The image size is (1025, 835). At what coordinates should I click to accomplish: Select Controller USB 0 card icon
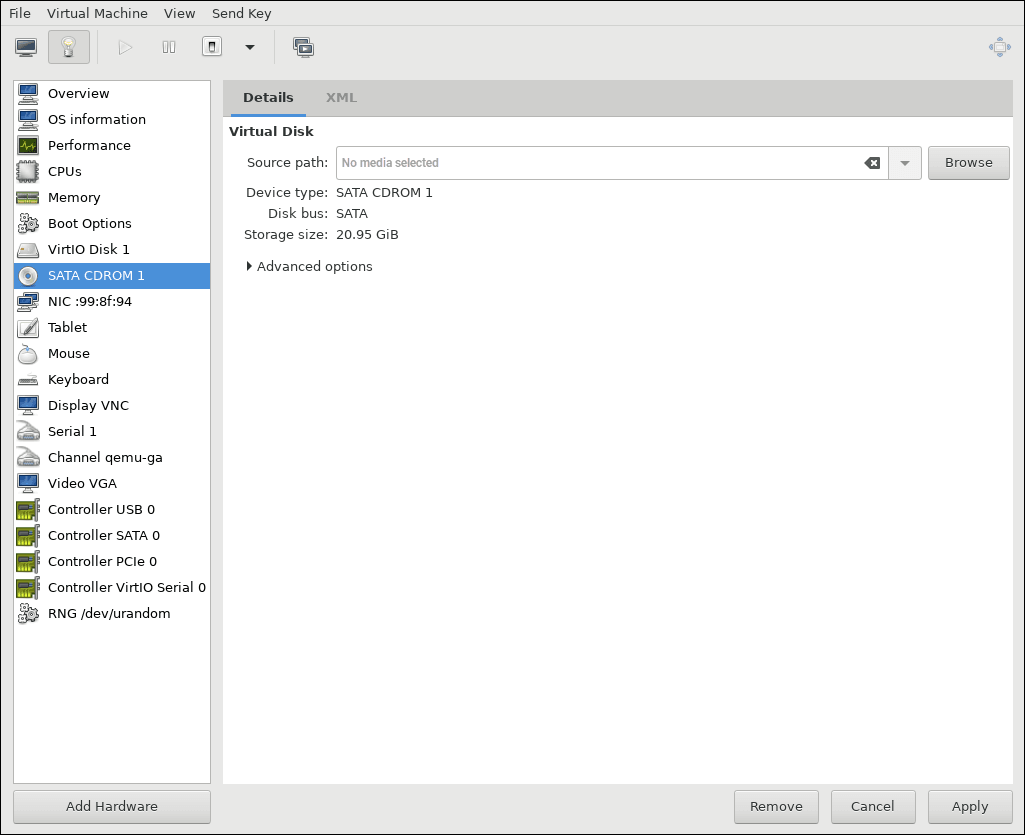[x=28, y=509]
